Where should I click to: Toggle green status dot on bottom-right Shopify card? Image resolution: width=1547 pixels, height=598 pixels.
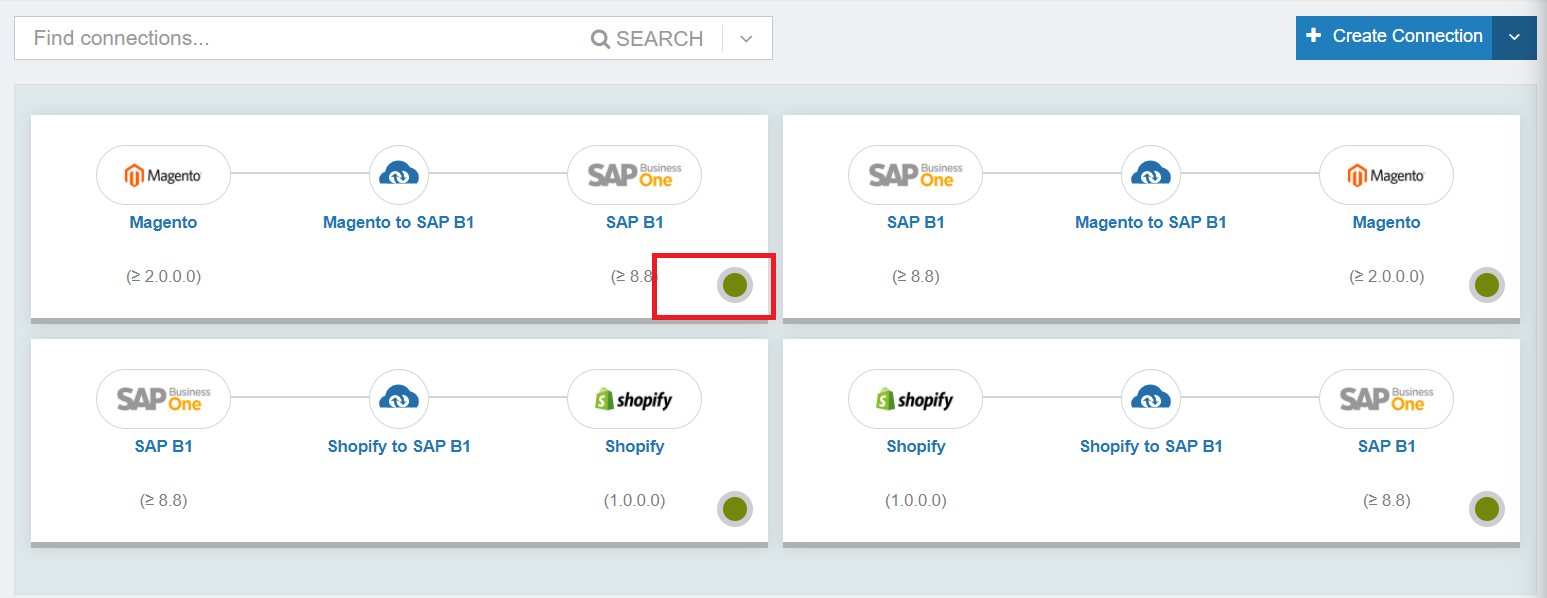[1487, 509]
